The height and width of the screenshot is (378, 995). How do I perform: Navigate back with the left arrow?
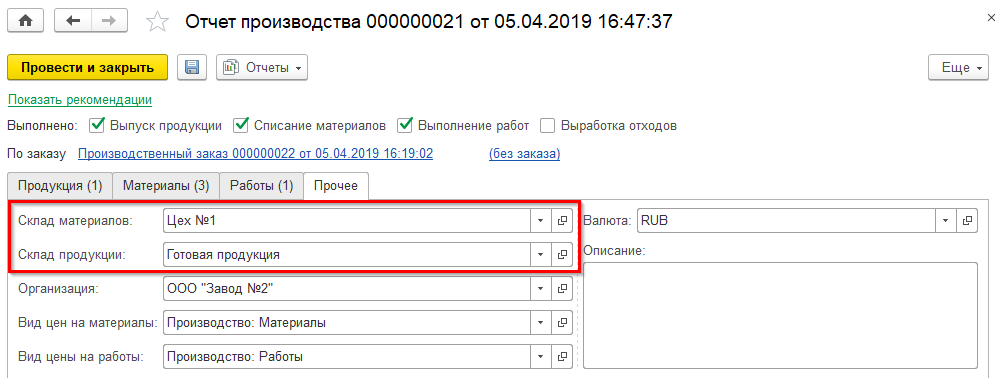click(73, 21)
